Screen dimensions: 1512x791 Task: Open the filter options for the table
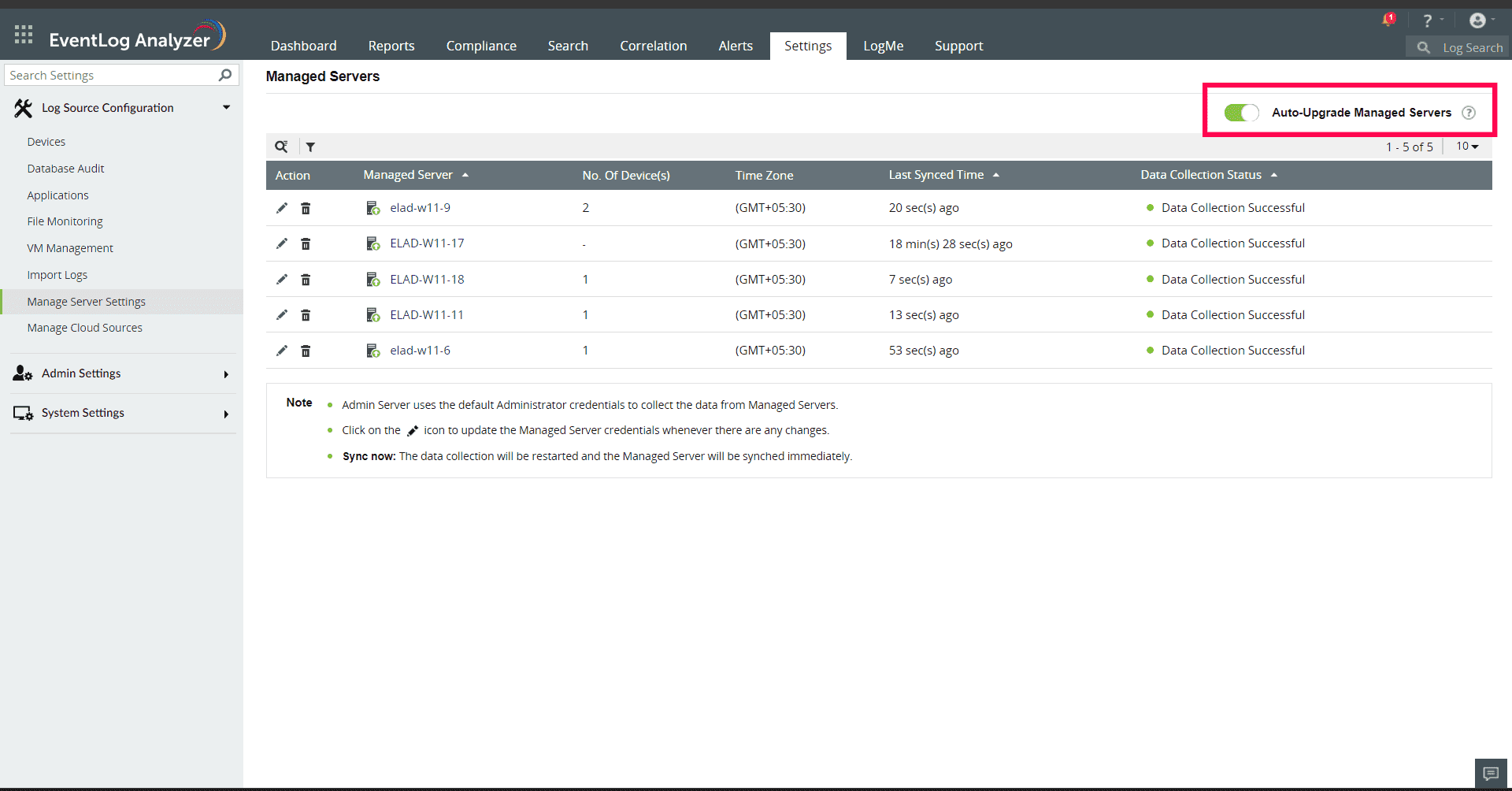pyautogui.click(x=310, y=147)
